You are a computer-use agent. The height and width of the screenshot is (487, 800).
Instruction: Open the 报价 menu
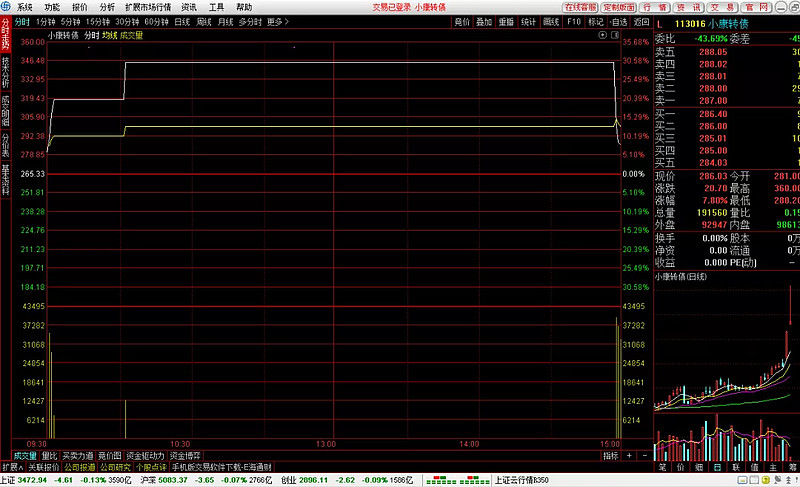pos(80,7)
